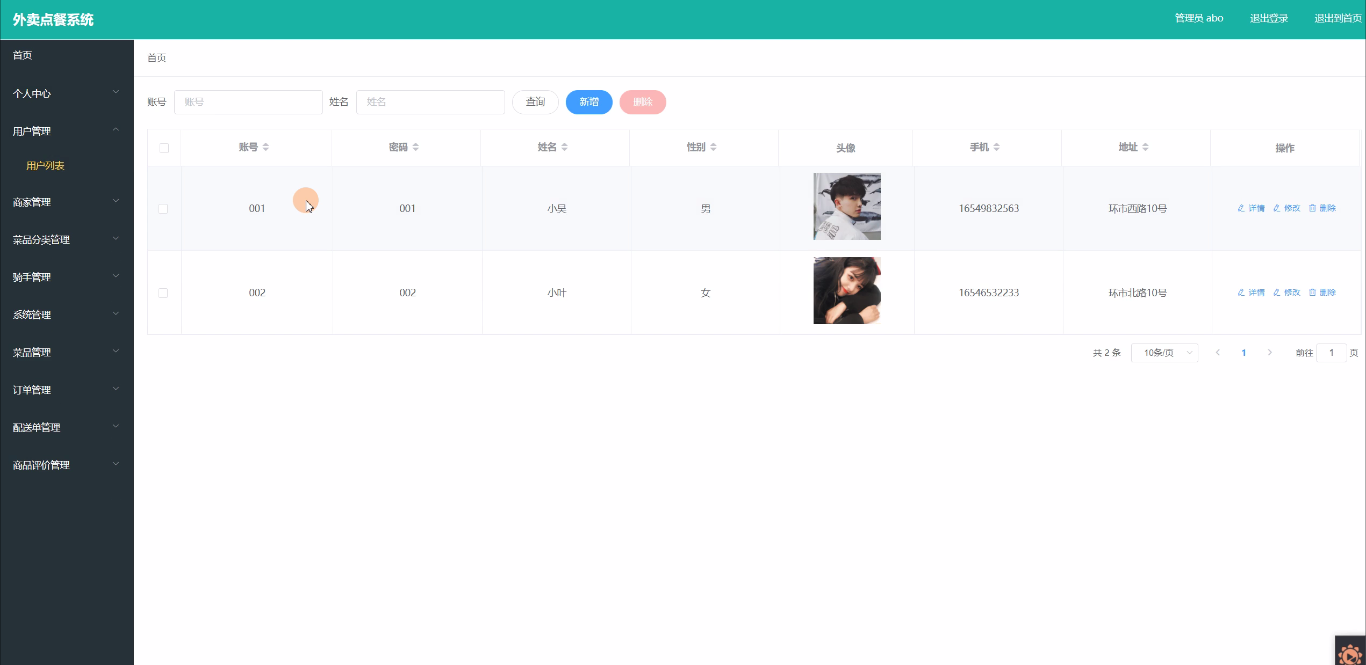Open 详情 for user 小吴
This screenshot has height=665, width=1366.
pyautogui.click(x=1251, y=209)
